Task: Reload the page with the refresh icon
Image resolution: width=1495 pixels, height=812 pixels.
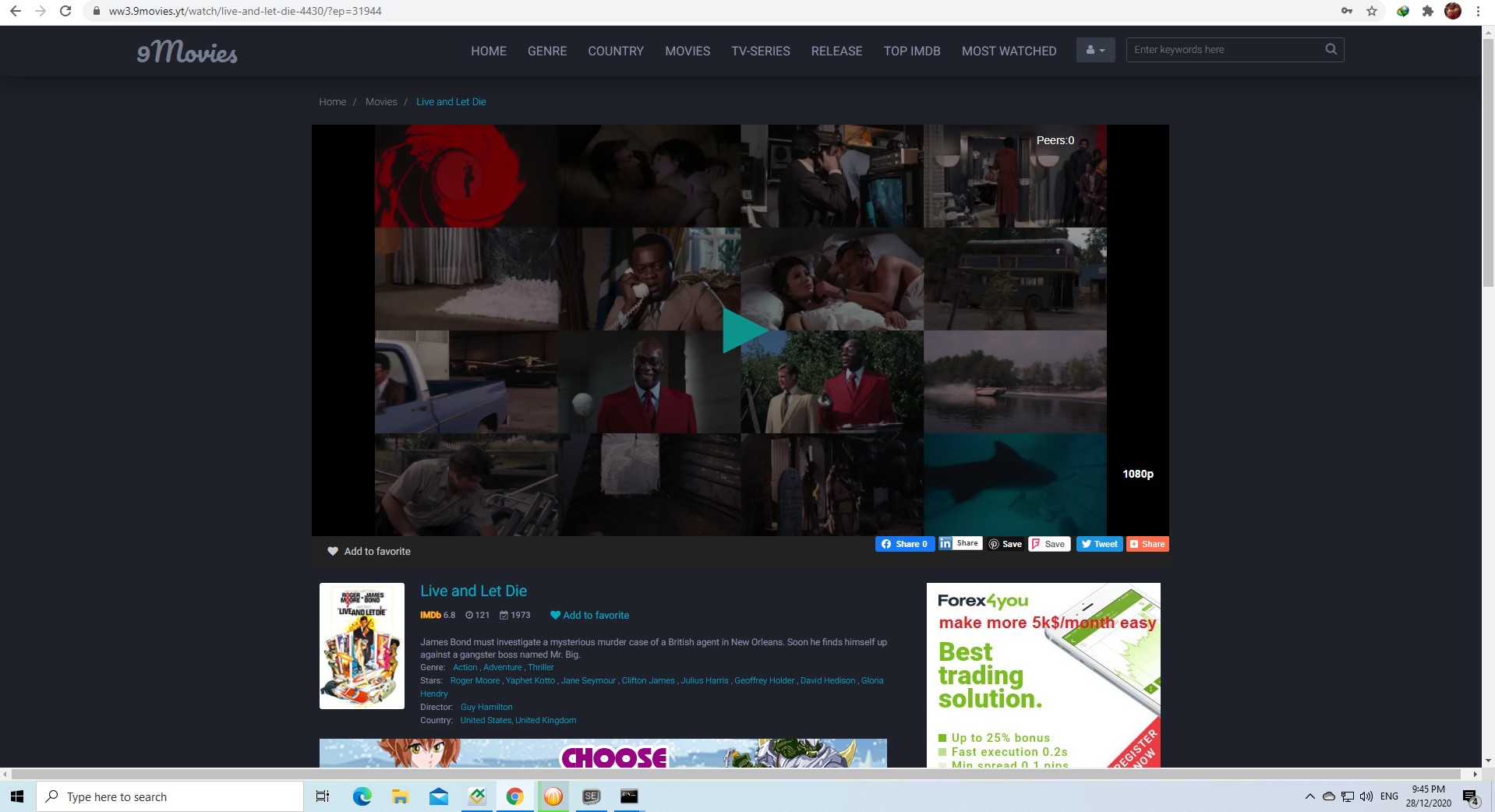Action: coord(65,11)
